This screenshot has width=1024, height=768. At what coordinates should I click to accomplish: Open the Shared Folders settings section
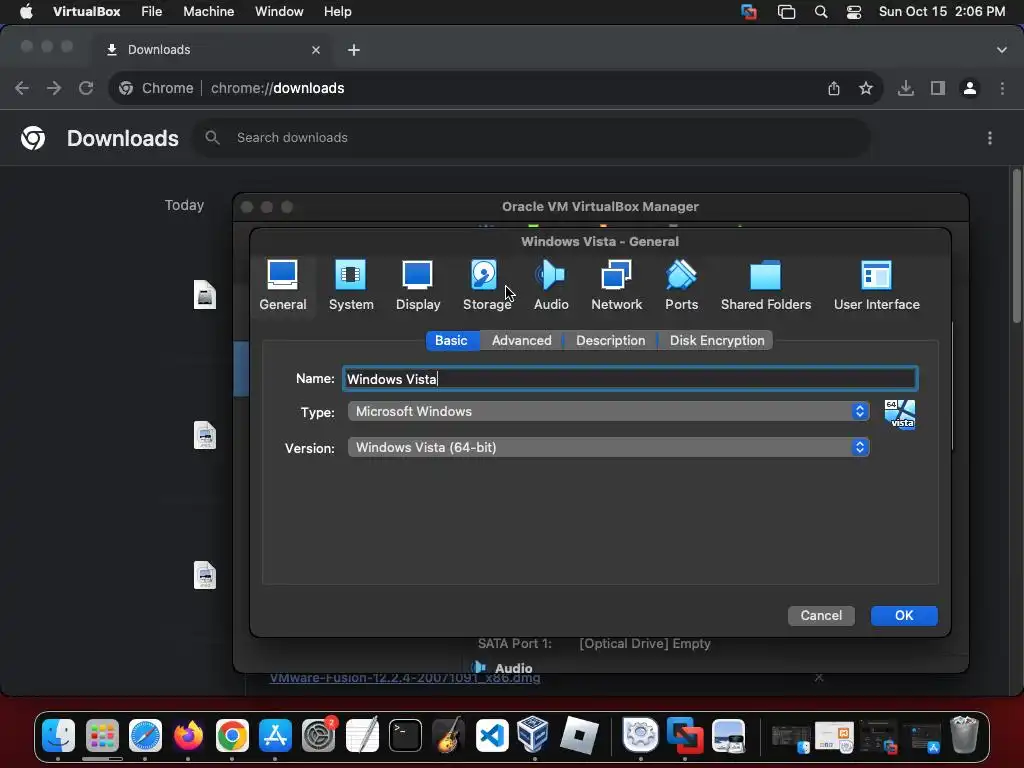click(x=765, y=285)
